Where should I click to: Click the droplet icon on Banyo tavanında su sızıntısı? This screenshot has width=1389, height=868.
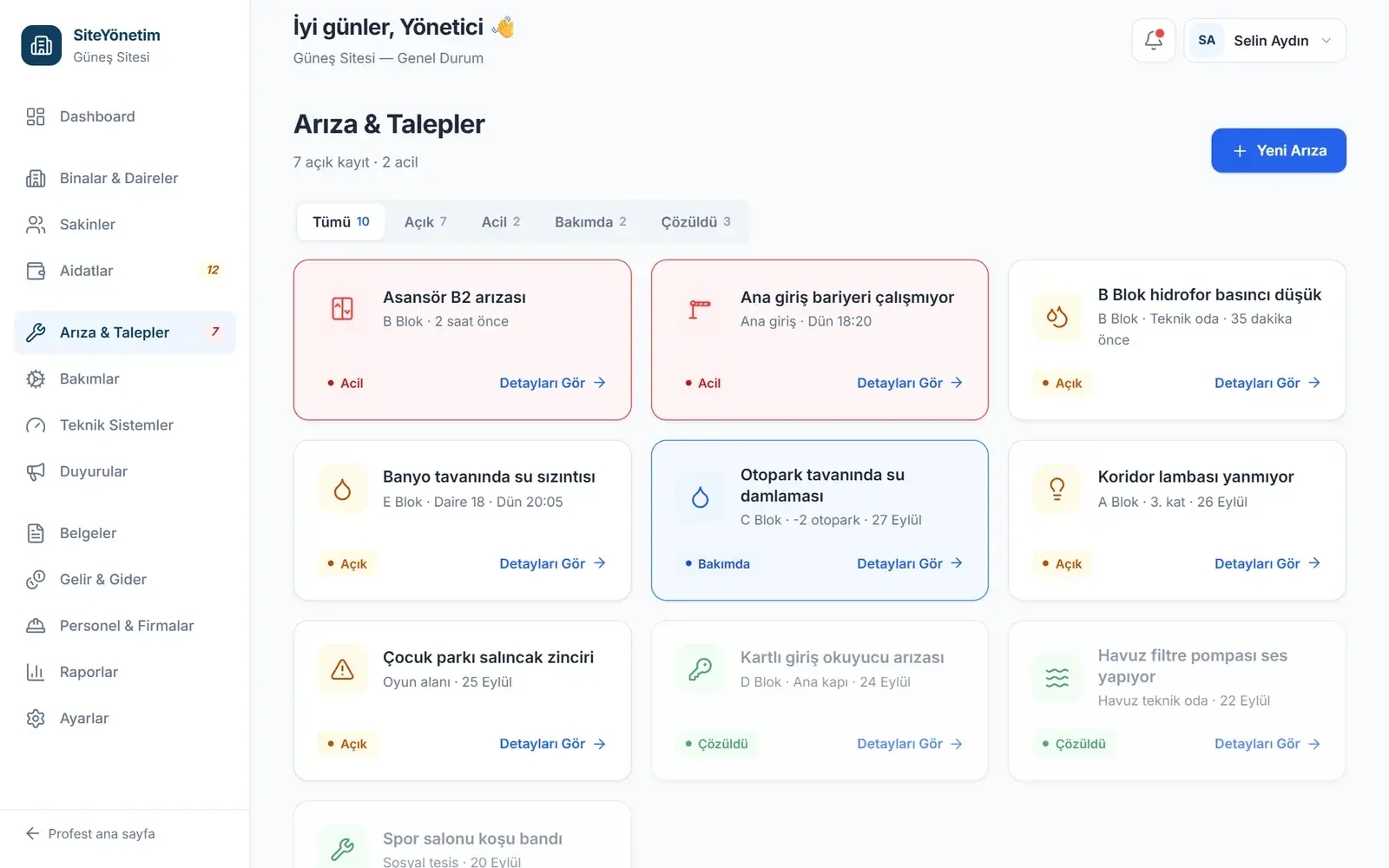pos(342,490)
